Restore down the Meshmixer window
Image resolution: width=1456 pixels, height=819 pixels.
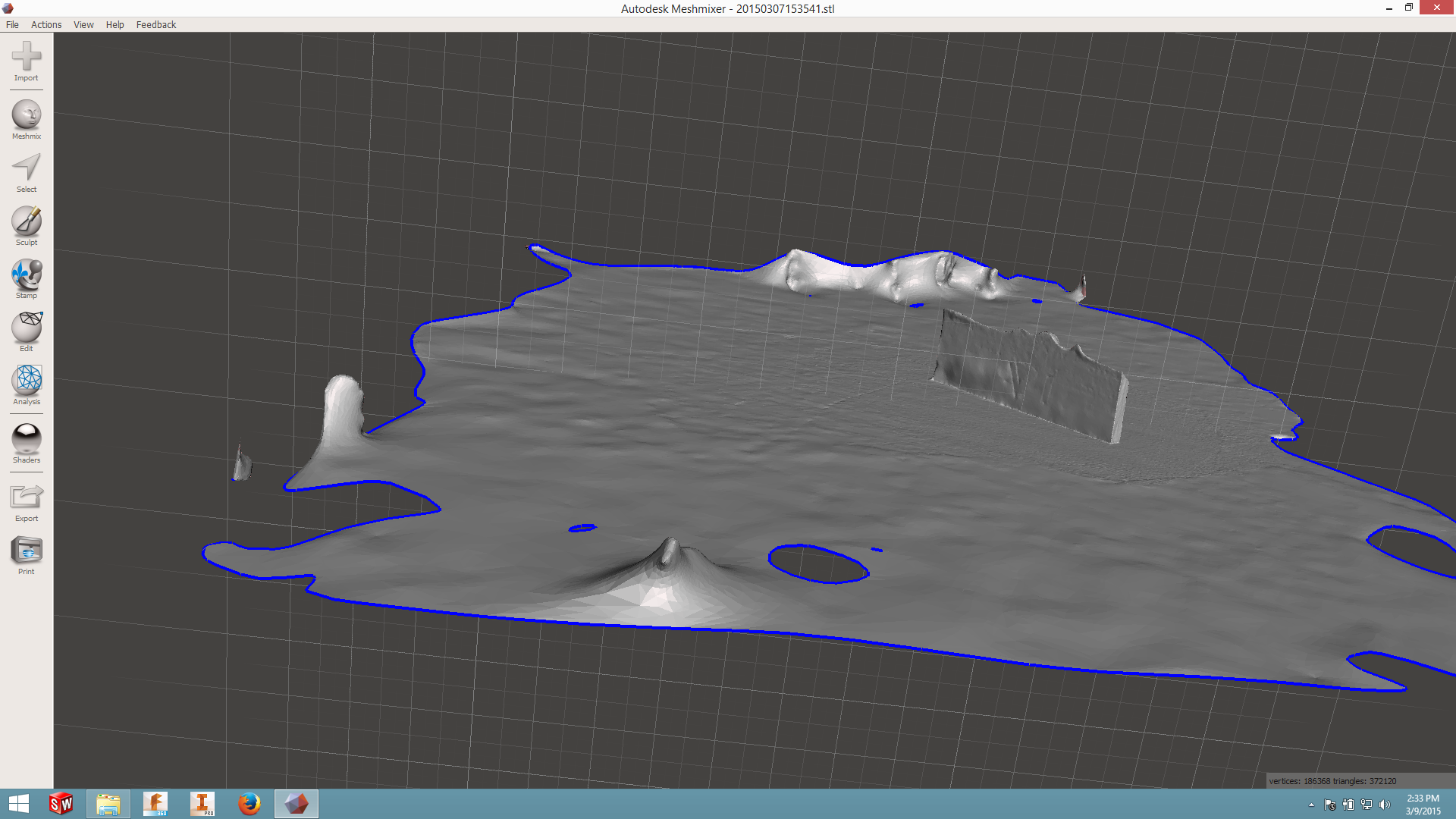[x=1409, y=8]
